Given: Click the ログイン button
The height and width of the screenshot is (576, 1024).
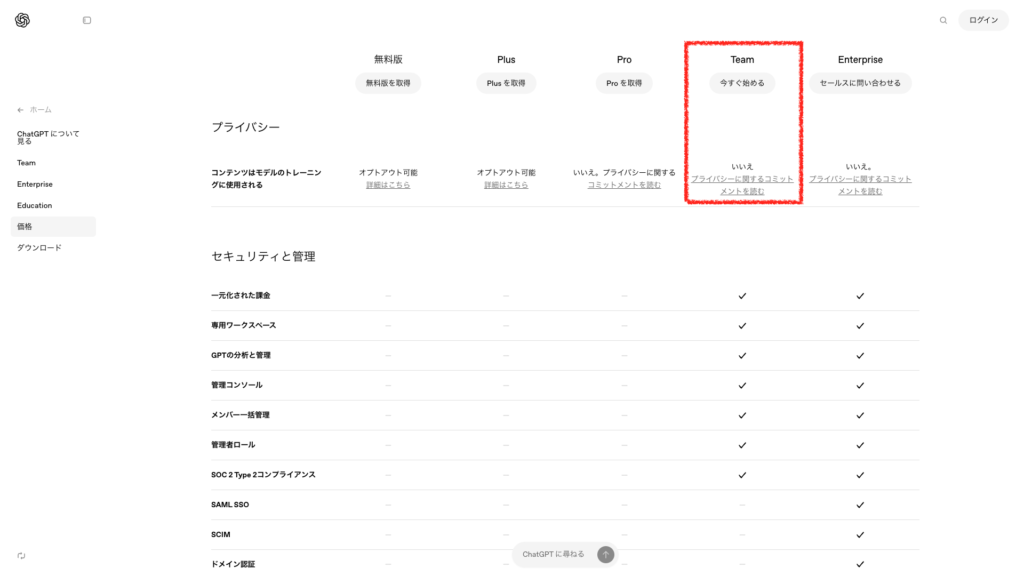Looking at the screenshot, I should pos(983,20).
